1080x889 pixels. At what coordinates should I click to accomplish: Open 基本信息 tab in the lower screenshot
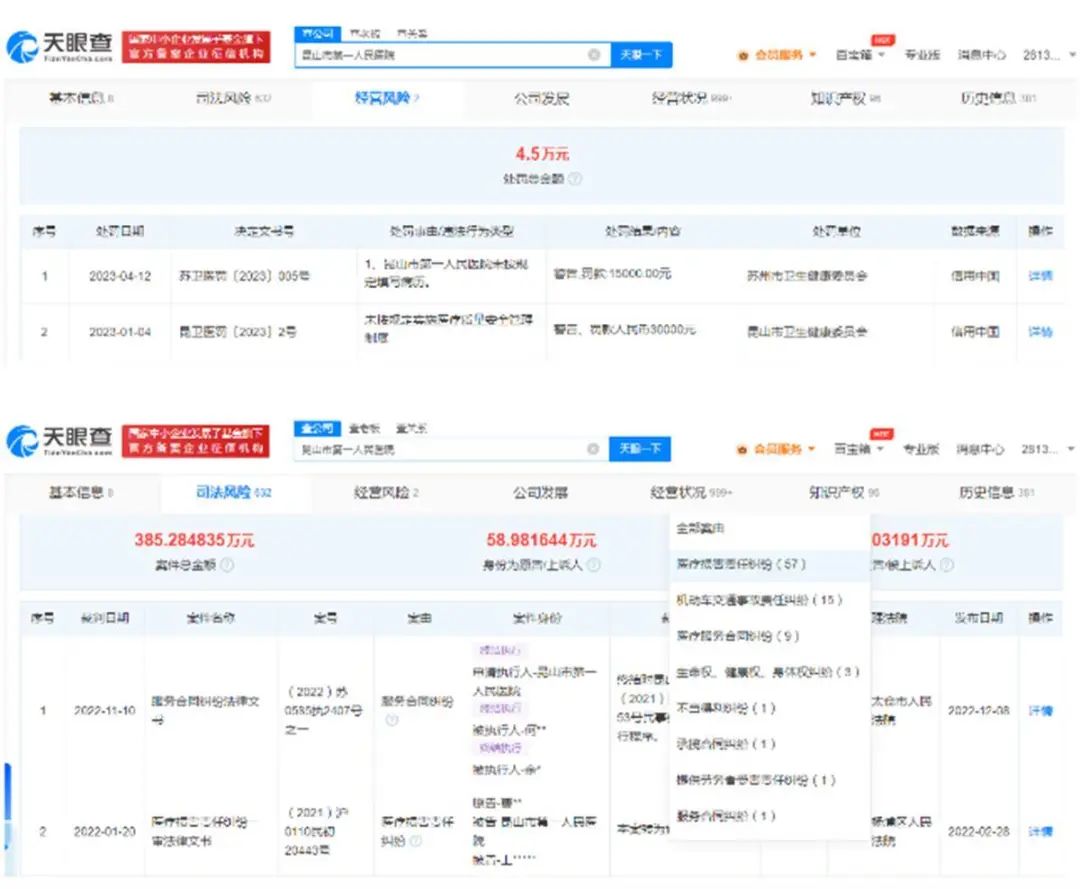80,492
